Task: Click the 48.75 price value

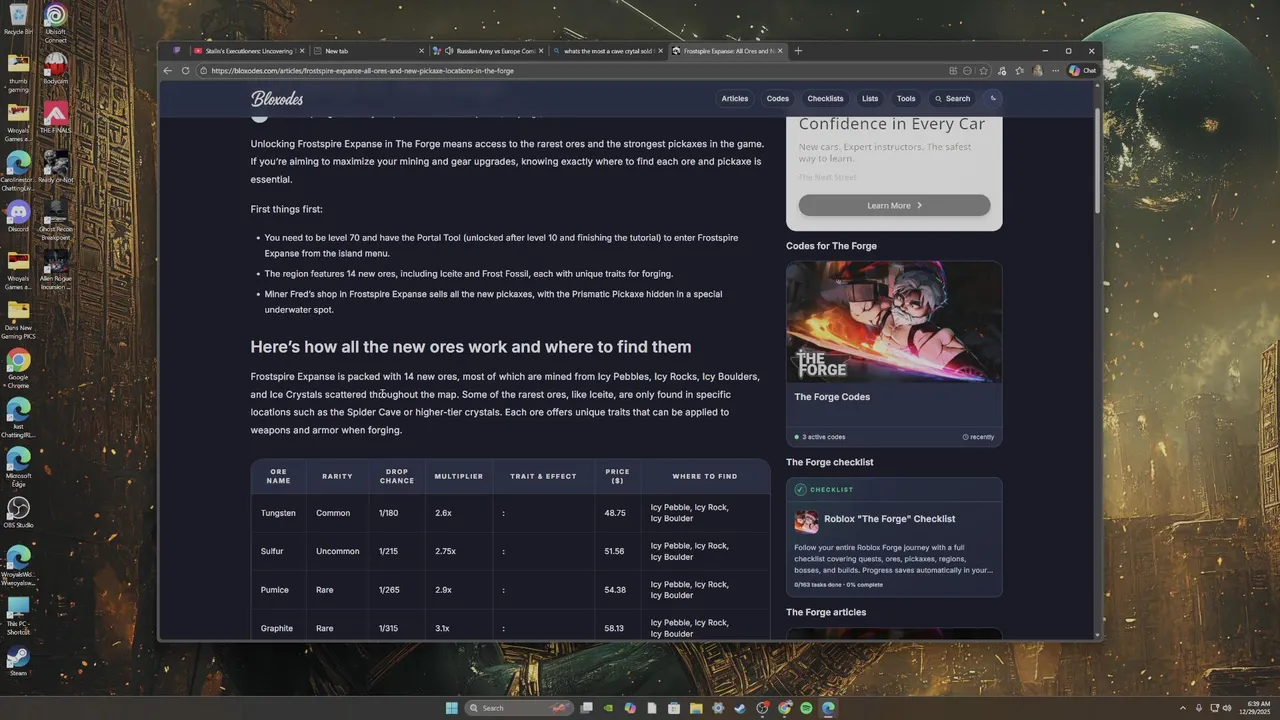Action: [615, 513]
